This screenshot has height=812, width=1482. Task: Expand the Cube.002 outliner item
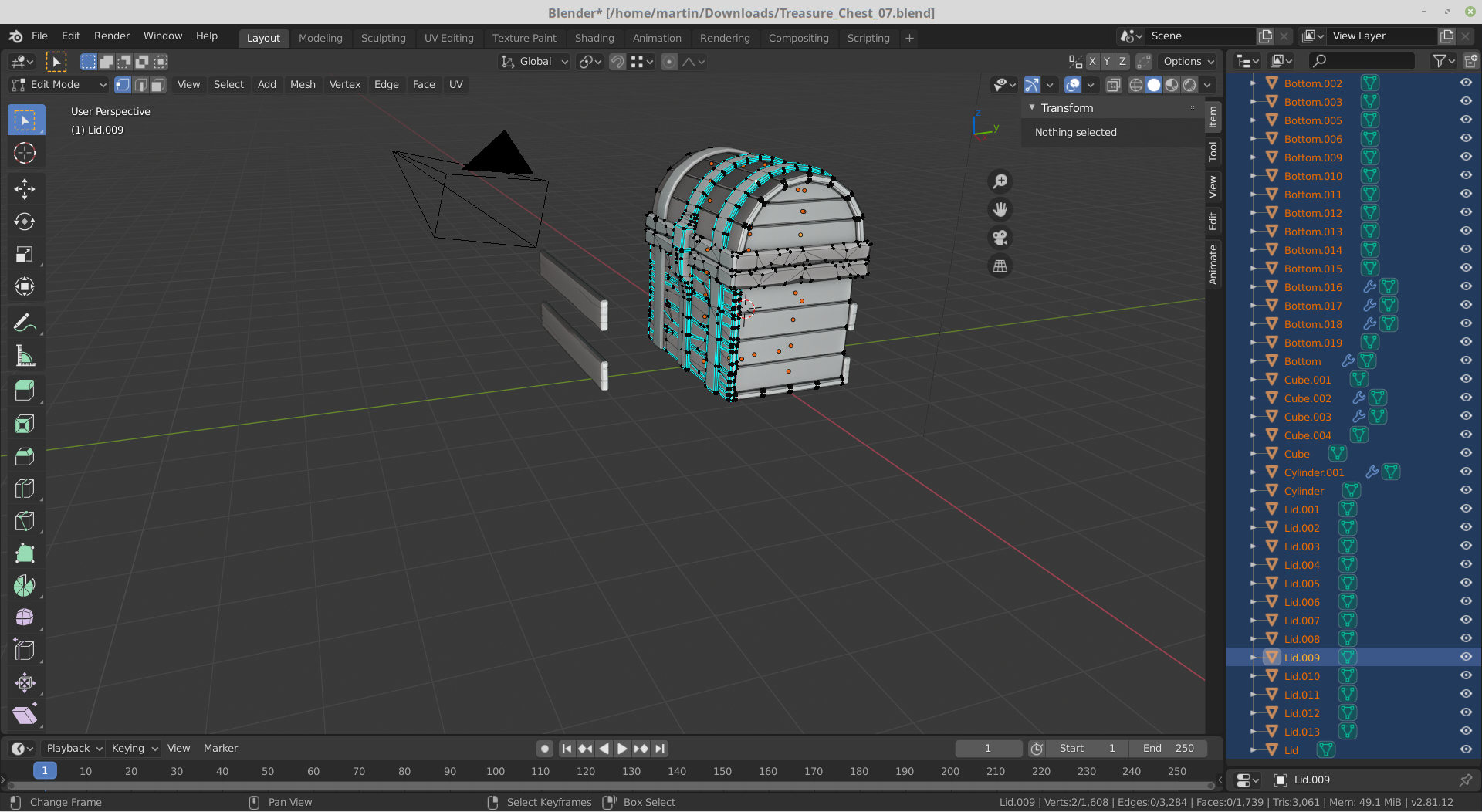pos(1253,398)
